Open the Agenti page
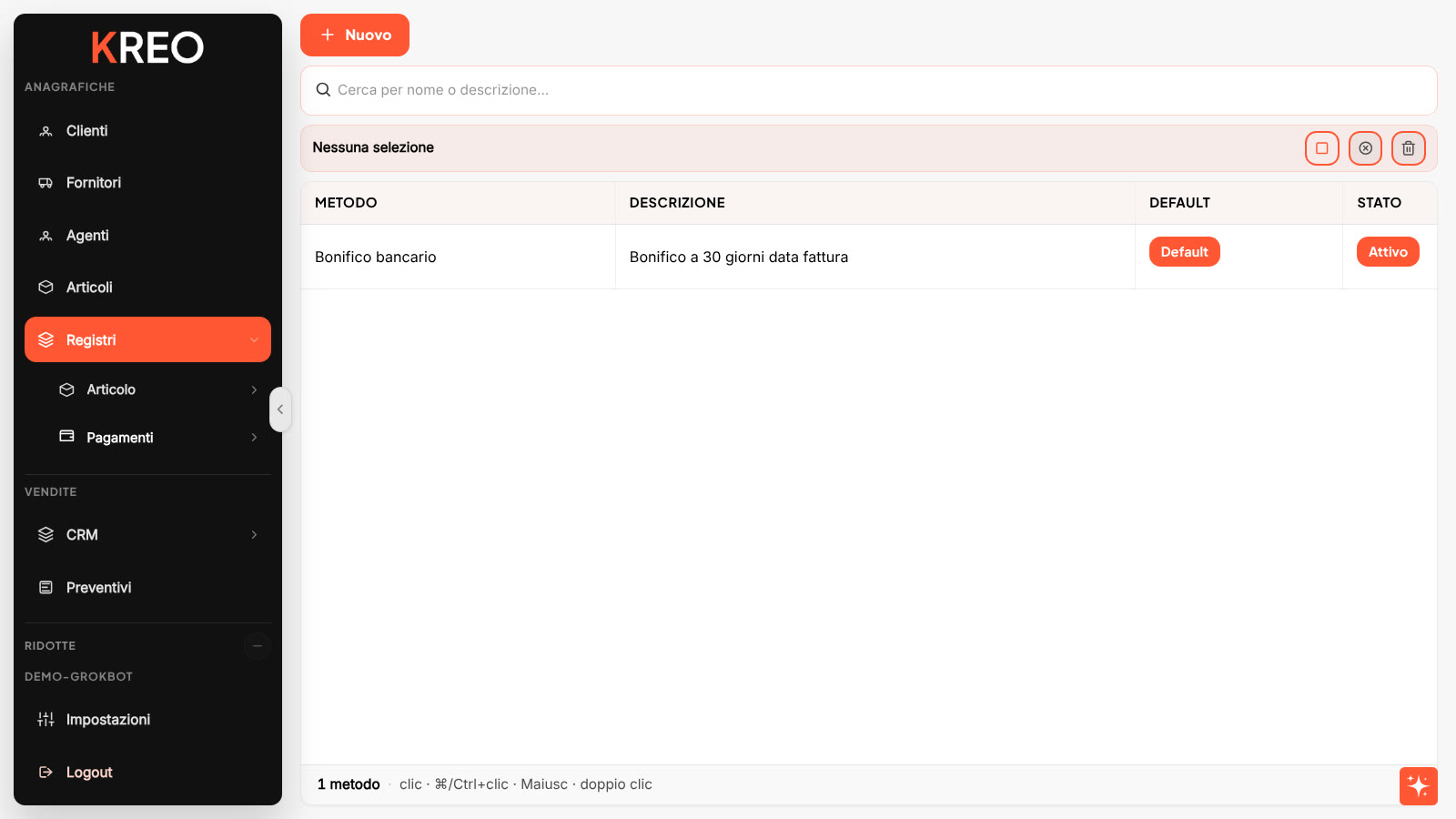 [147, 236]
